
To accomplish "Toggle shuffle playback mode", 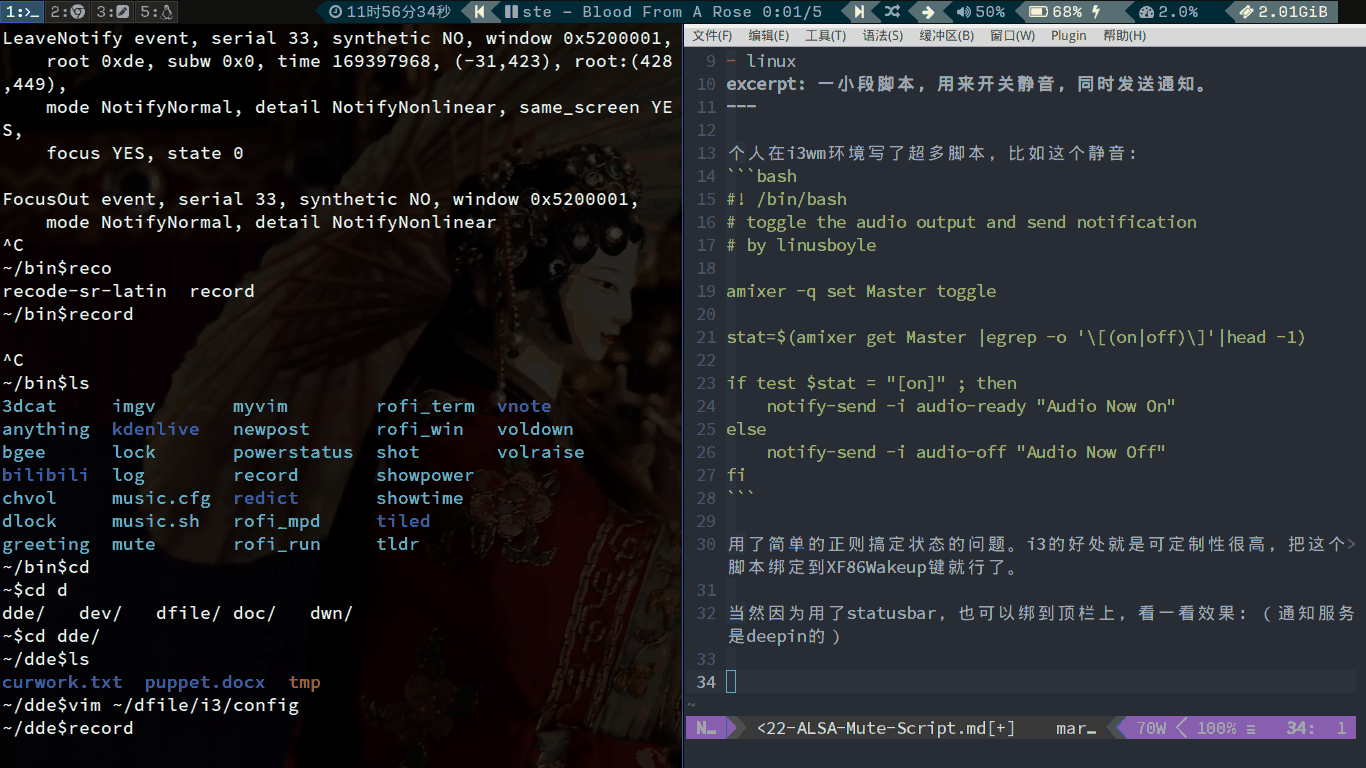I will point(892,12).
